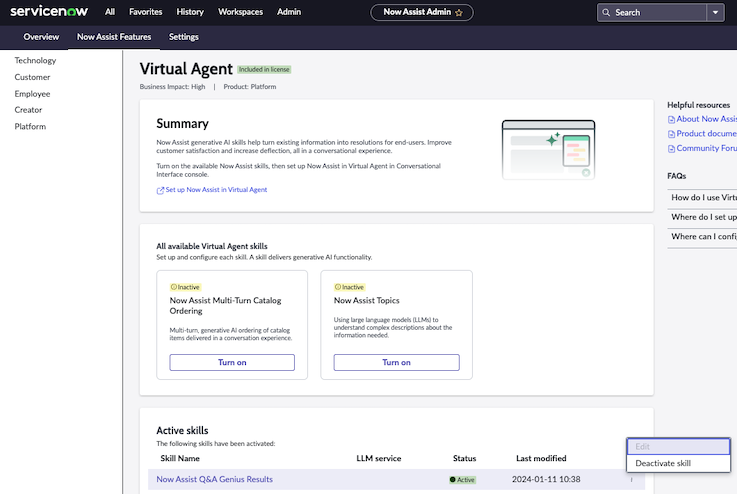The image size is (737, 494).
Task: Select Customer in the sidebar
Action: point(32,77)
